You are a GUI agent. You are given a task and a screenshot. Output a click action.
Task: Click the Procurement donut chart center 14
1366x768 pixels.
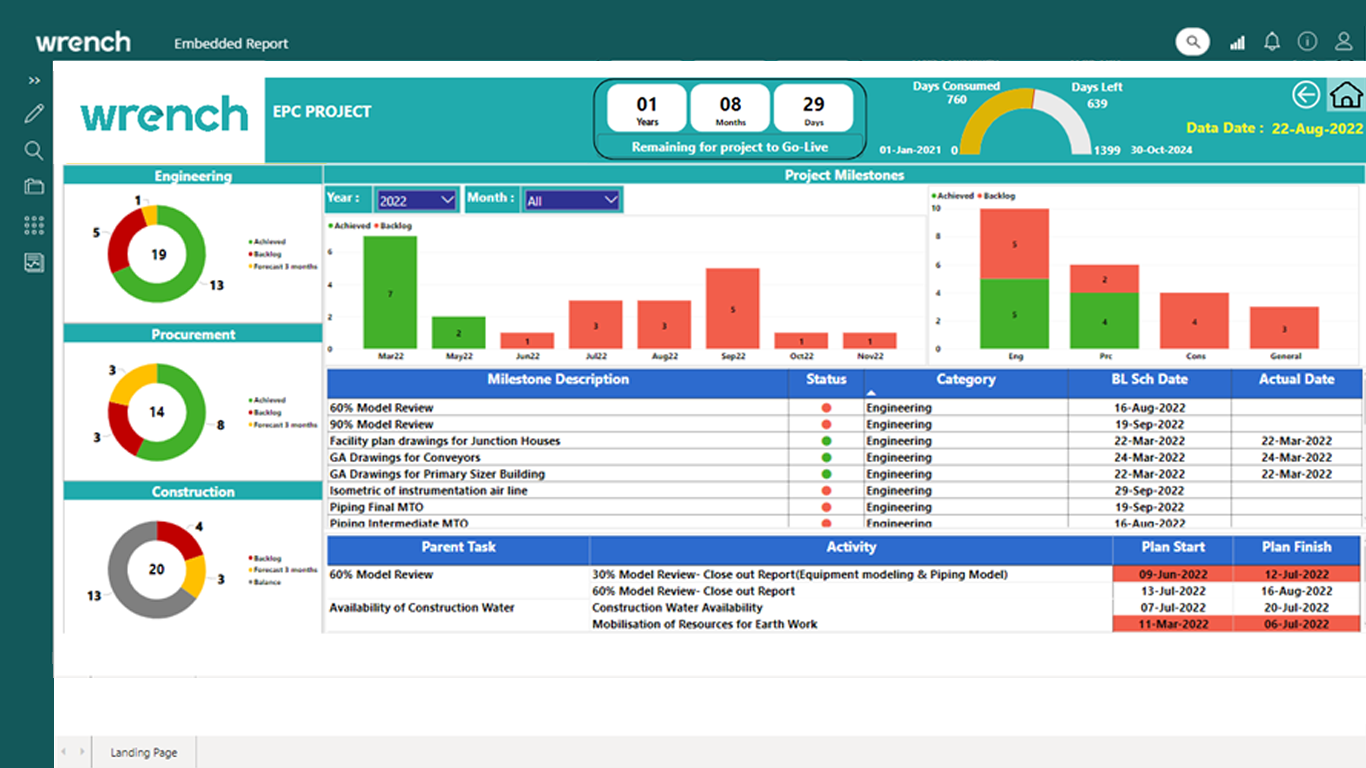coord(157,411)
